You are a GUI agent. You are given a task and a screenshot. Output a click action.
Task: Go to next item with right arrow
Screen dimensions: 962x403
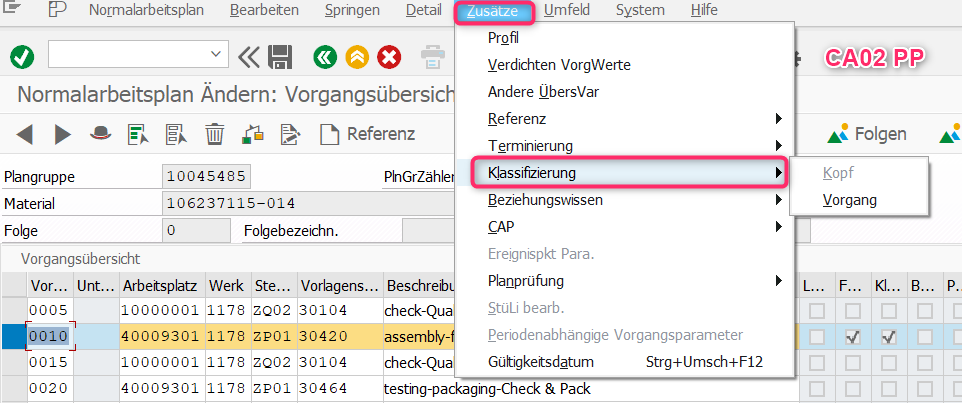pyautogui.click(x=62, y=134)
